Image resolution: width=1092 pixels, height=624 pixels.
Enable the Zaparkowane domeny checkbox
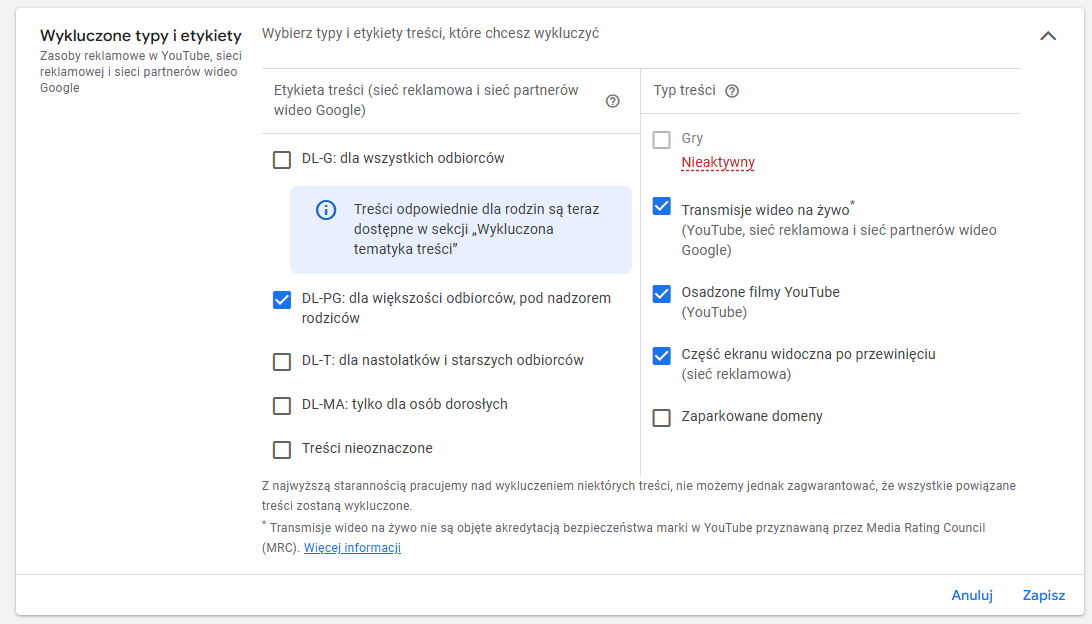[661, 417]
